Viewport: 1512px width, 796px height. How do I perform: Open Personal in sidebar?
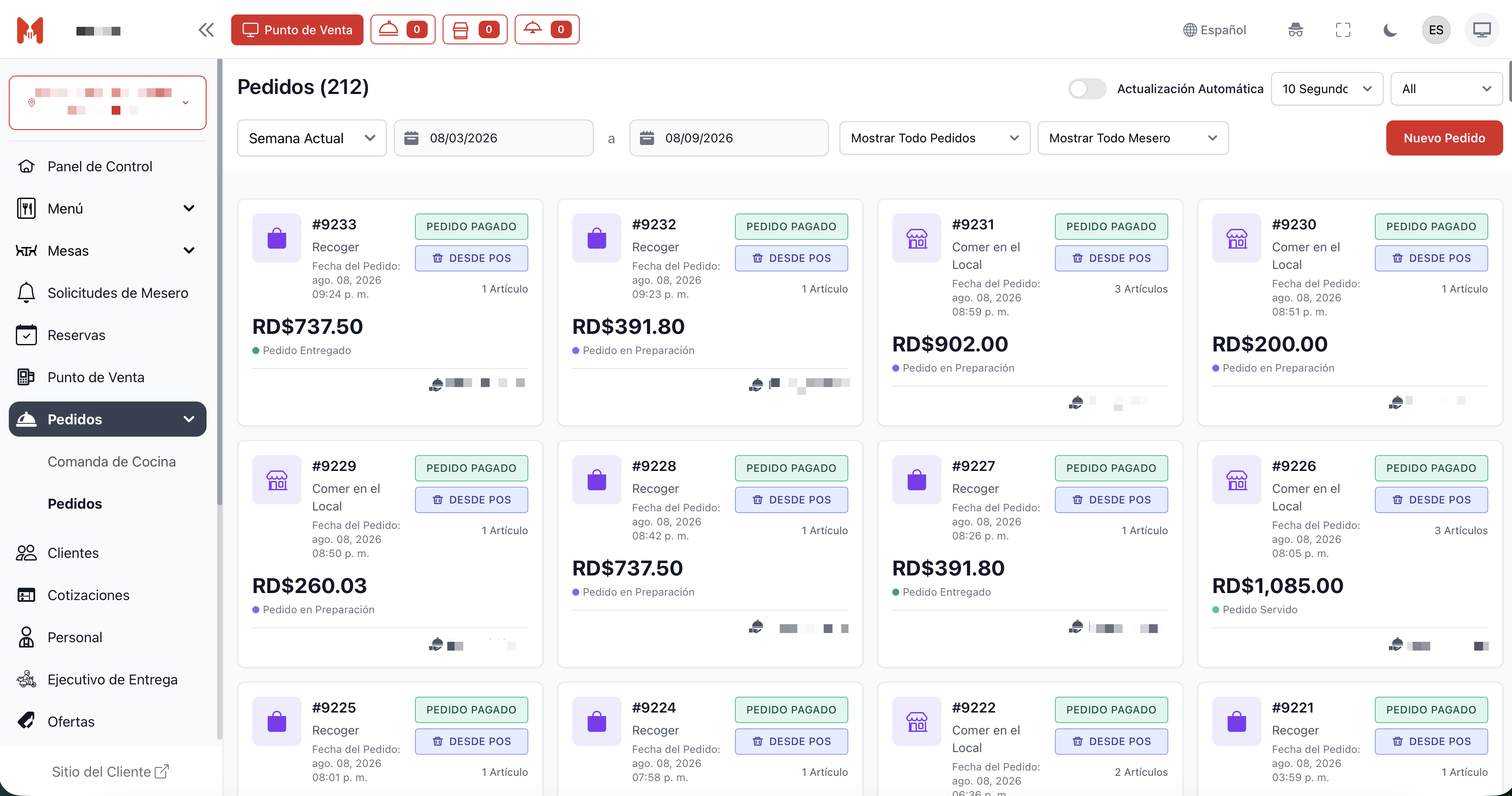[107, 637]
